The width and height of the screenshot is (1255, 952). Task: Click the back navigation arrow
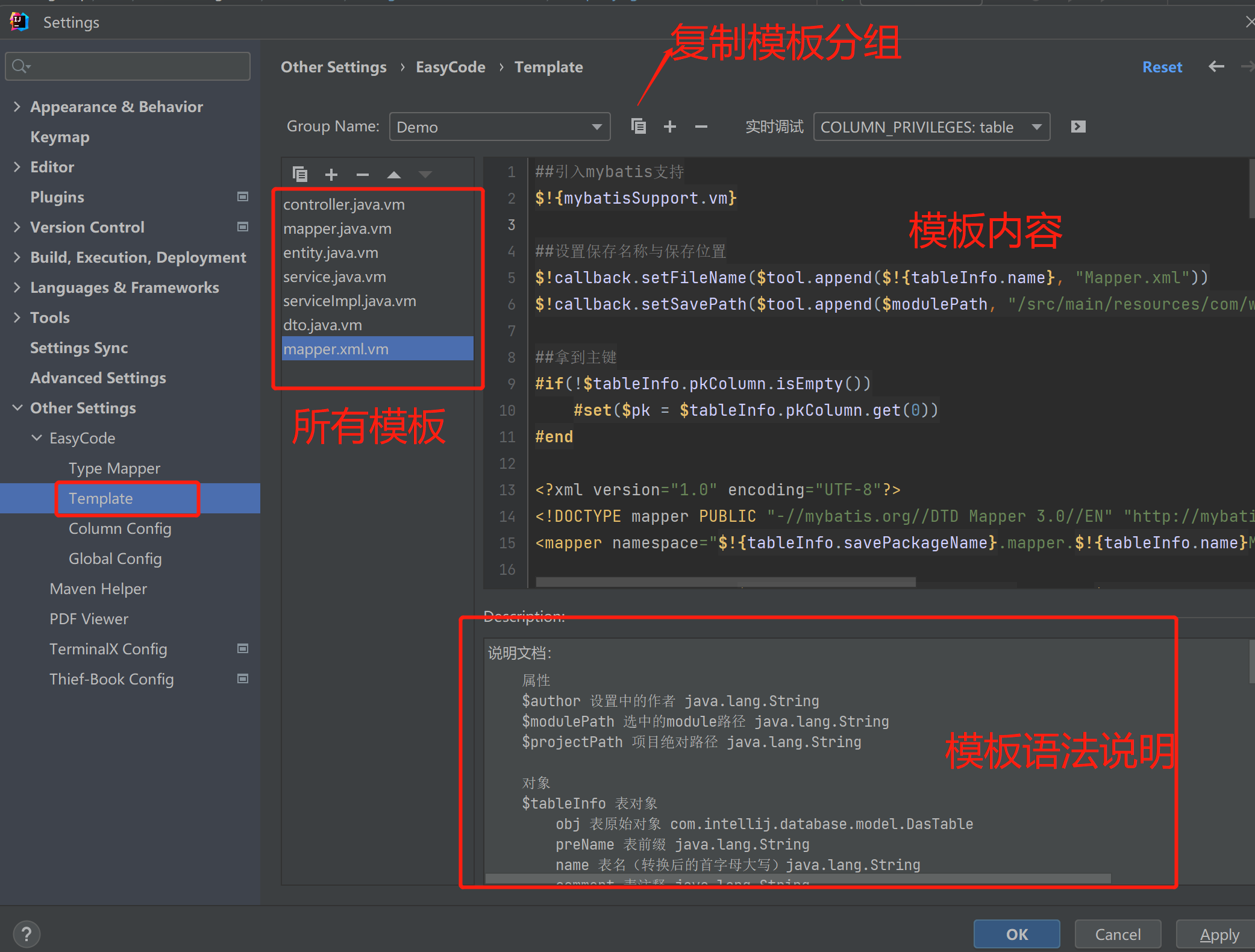1216,67
